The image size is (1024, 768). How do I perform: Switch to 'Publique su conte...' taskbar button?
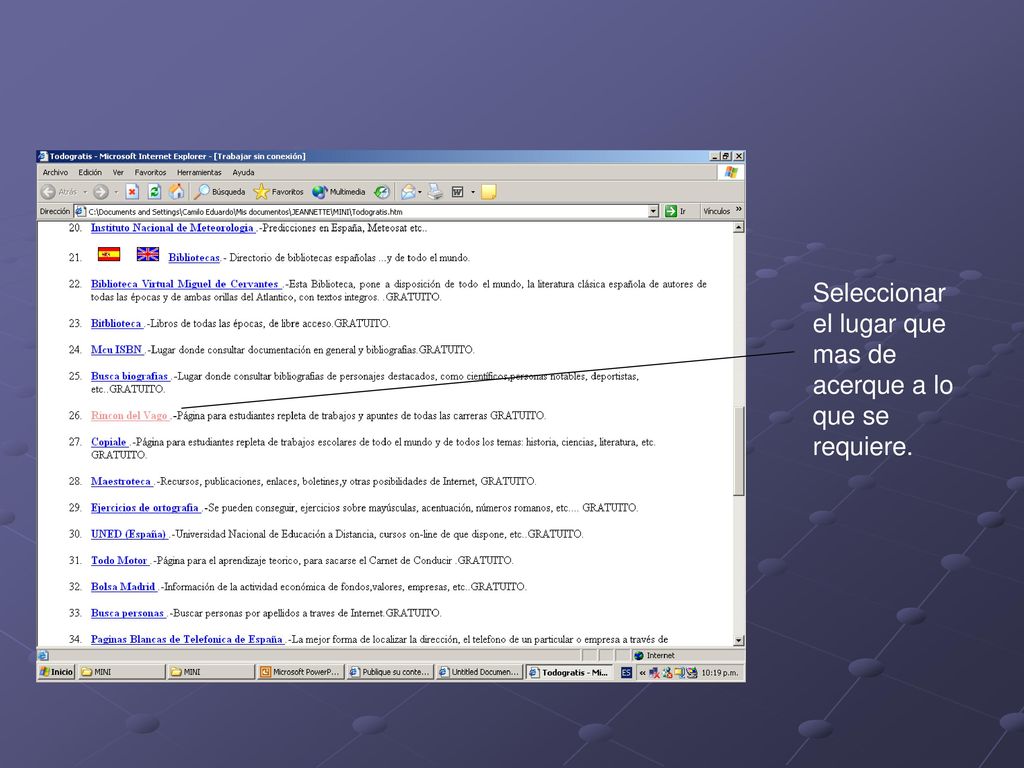(389, 672)
